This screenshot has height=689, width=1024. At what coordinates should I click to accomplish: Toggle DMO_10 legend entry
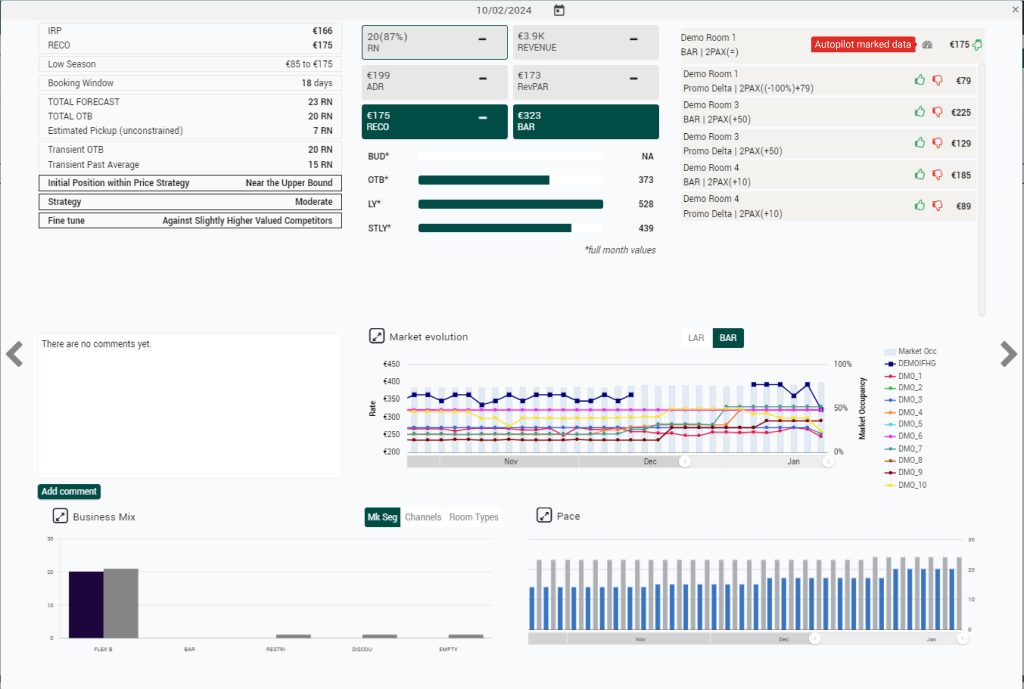coord(905,485)
